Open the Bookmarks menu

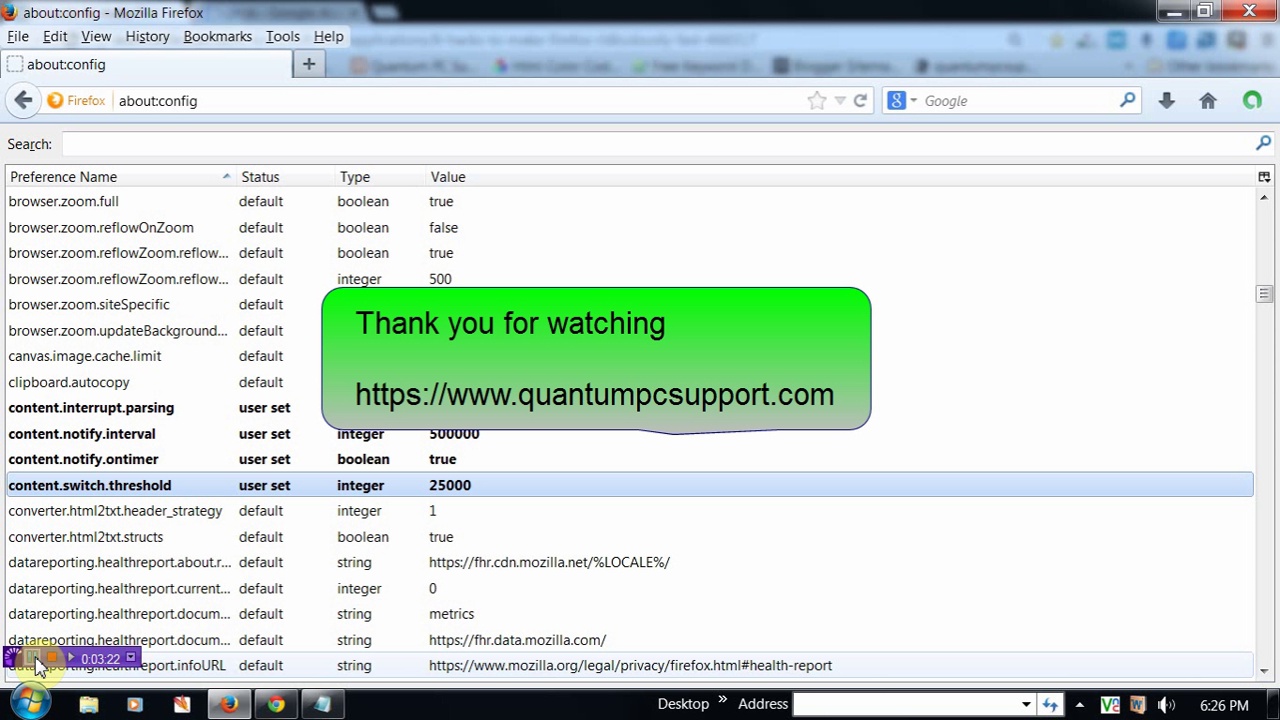pyautogui.click(x=217, y=36)
